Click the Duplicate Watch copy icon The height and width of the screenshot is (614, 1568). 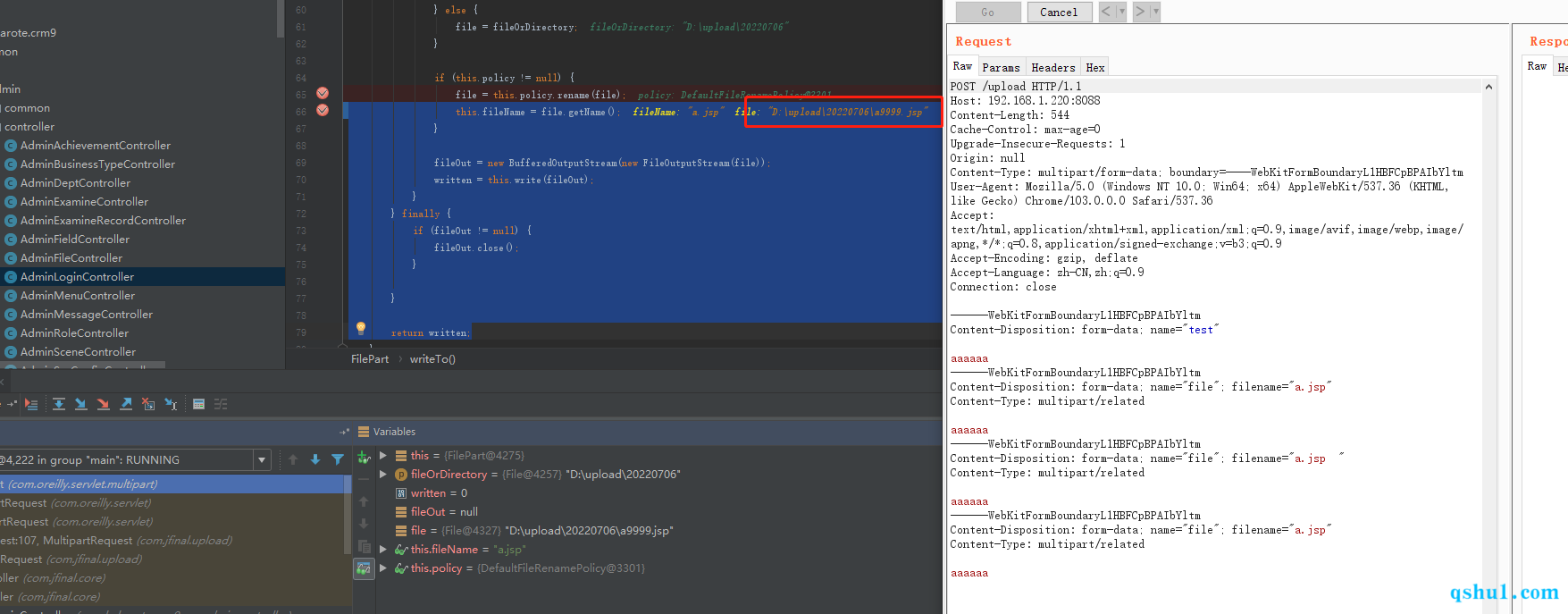364,546
